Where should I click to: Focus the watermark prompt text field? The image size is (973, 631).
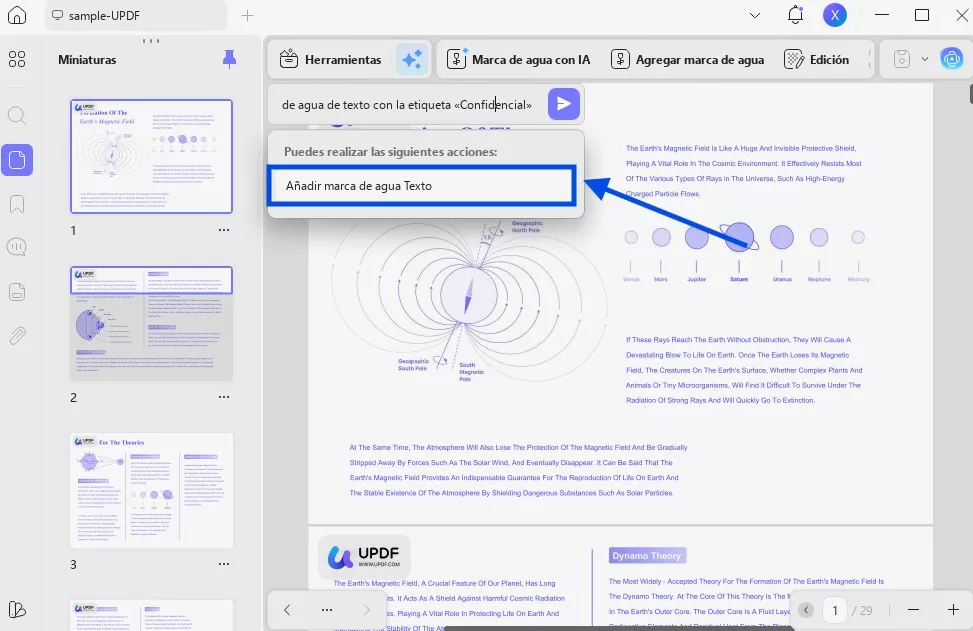(x=407, y=105)
